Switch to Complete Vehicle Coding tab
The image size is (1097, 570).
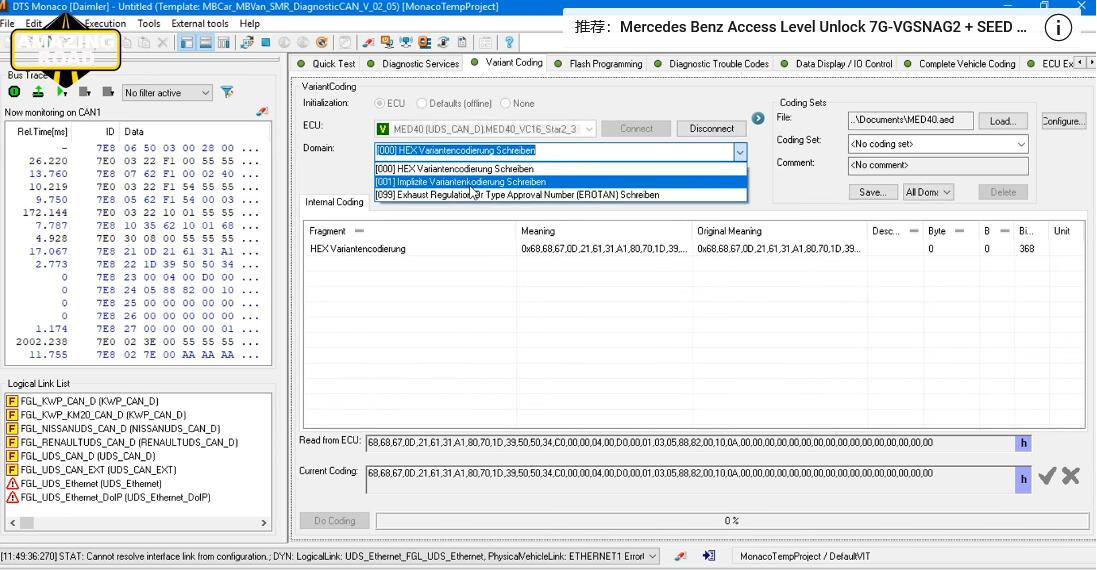click(x=960, y=64)
